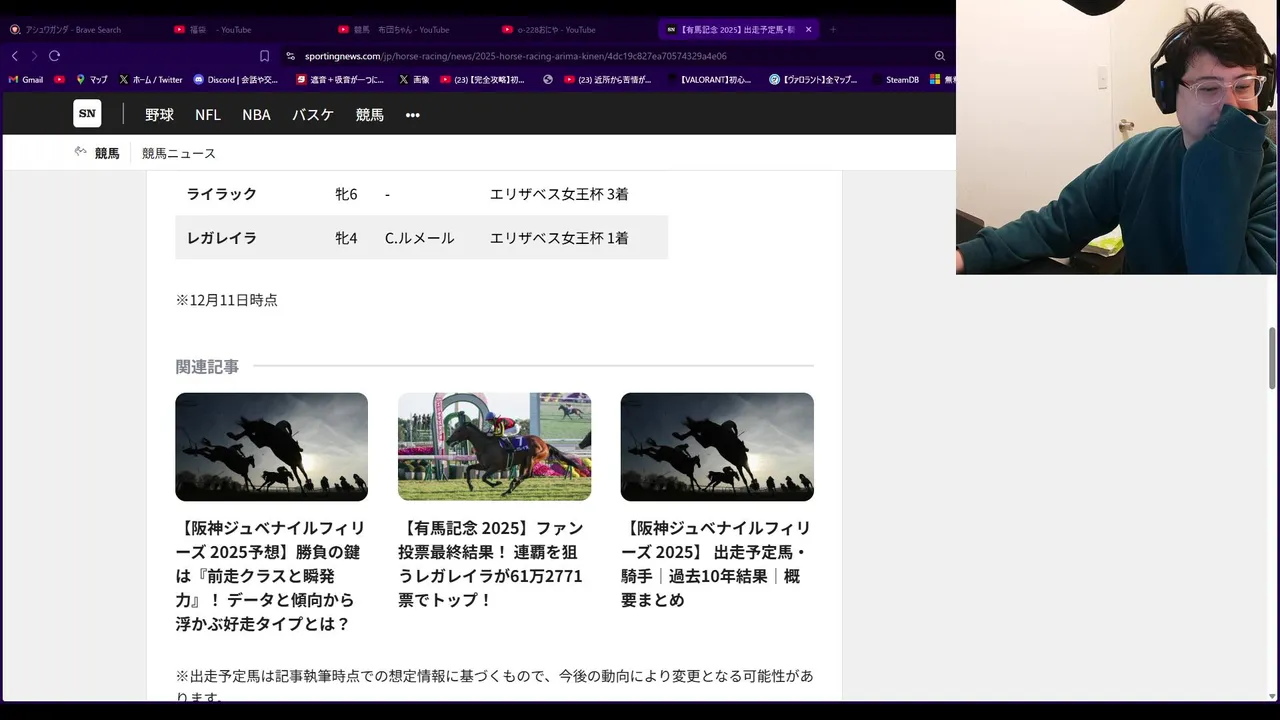1280x720 pixels.
Task: Bookmark this page with bookmark icon
Action: pyautogui.click(x=264, y=56)
